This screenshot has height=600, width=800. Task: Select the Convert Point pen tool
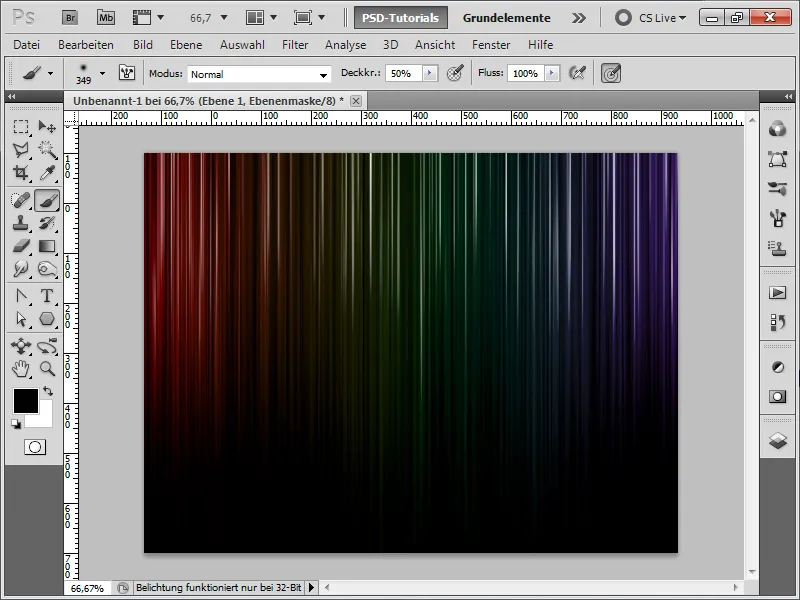[21, 296]
